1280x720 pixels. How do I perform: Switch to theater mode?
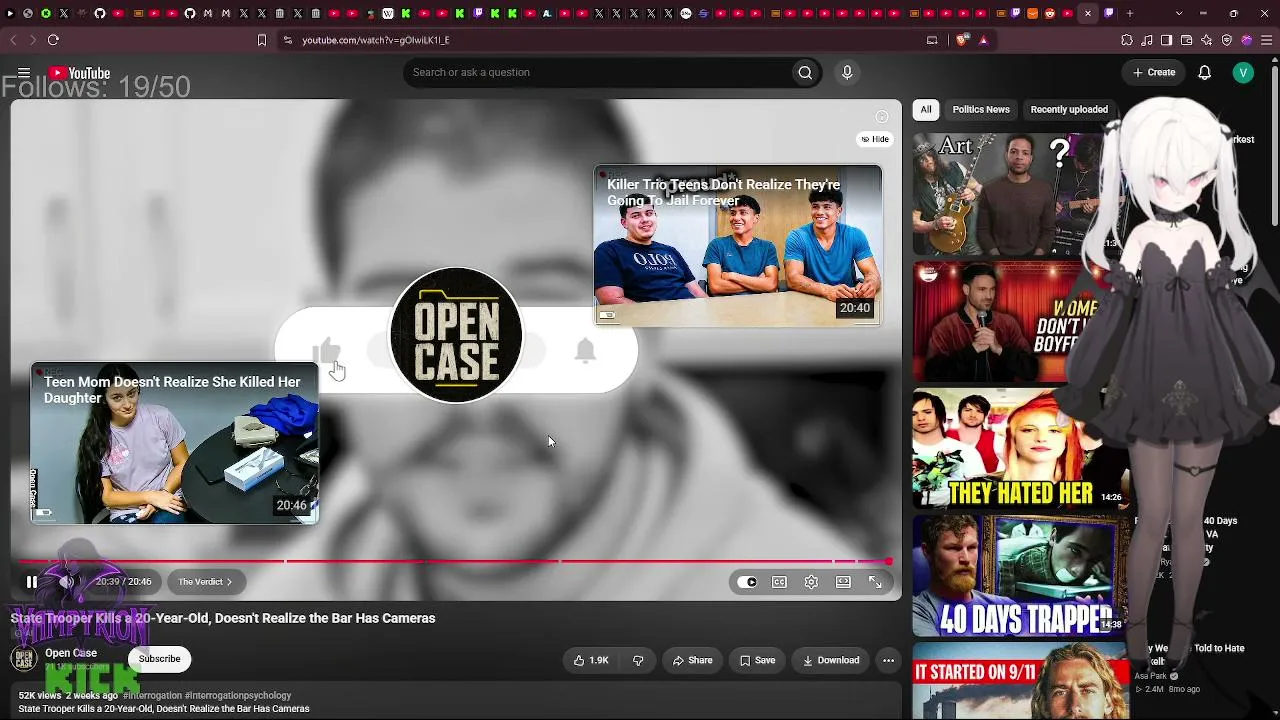coord(843,582)
